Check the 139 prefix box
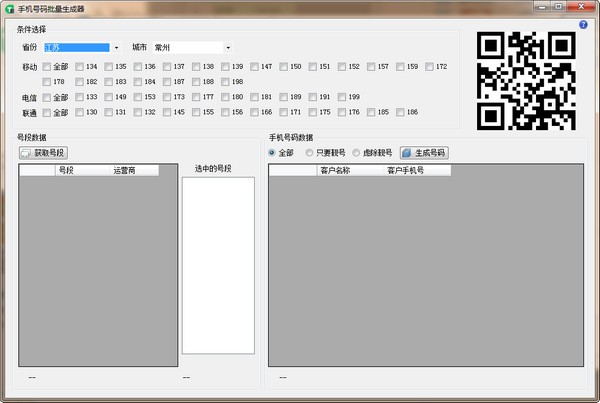This screenshot has width=600, height=403. 225,67
